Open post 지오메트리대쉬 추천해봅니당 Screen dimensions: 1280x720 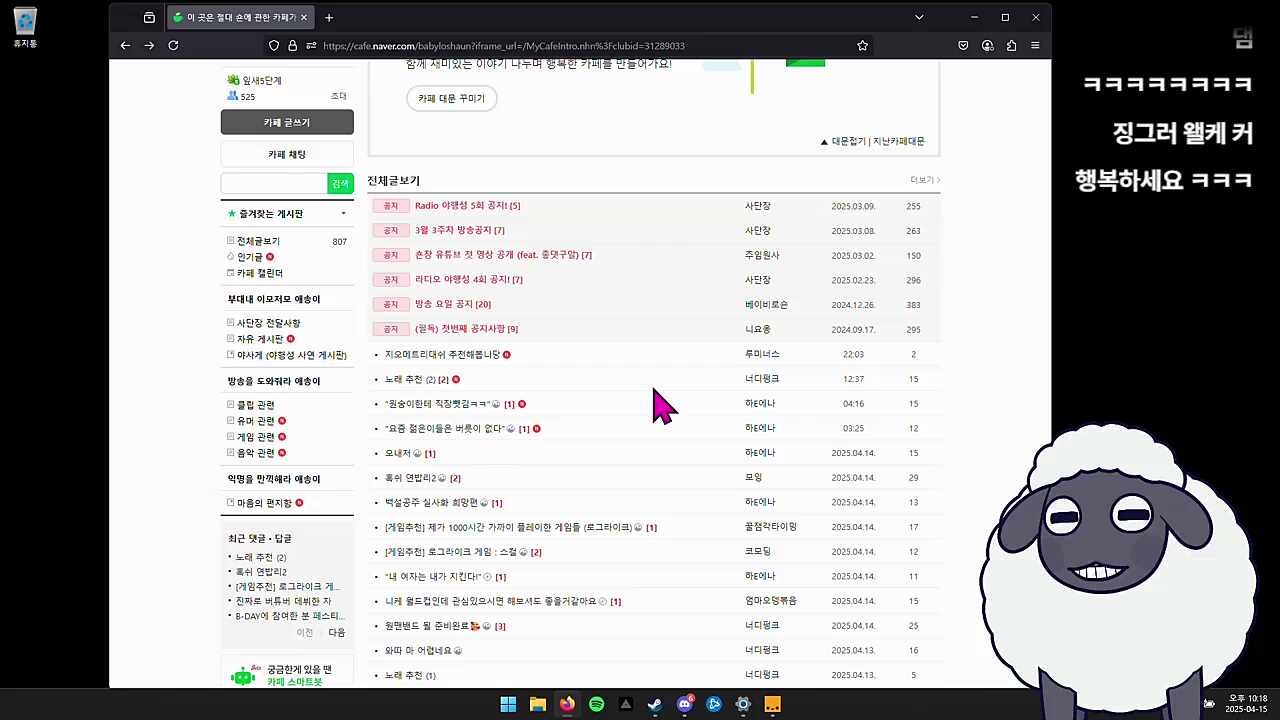442,354
